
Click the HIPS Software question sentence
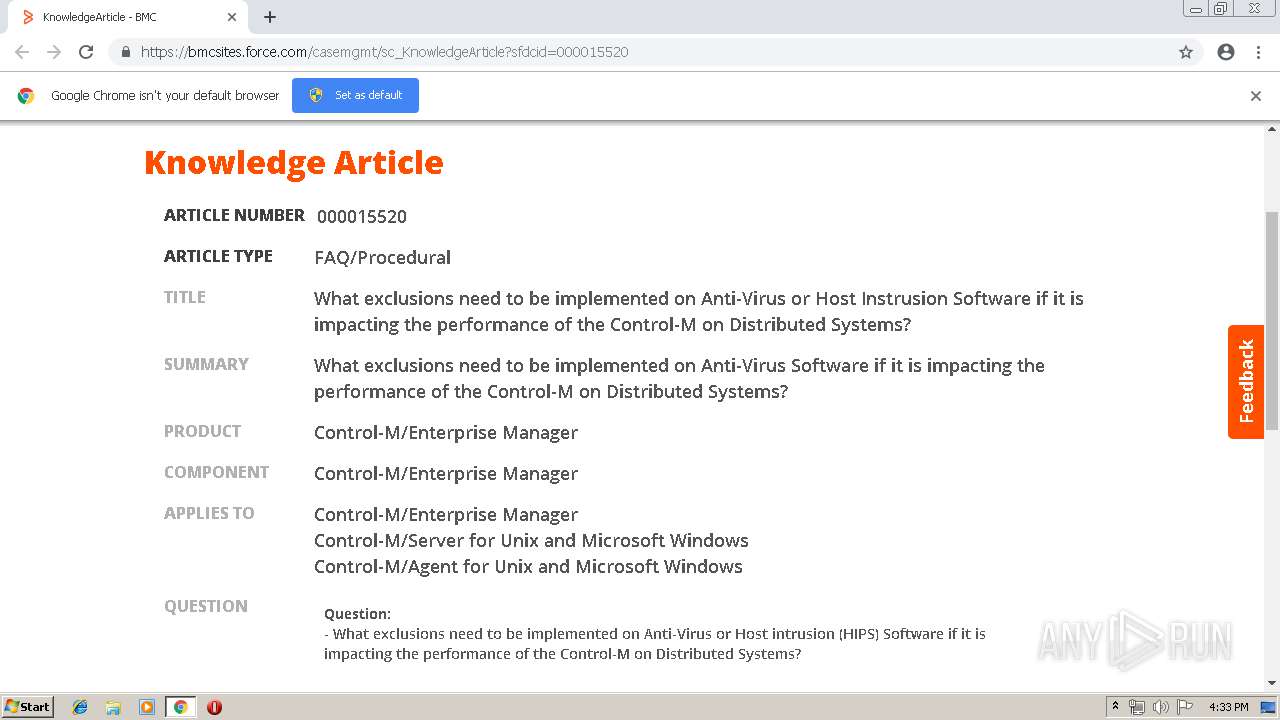tap(655, 643)
